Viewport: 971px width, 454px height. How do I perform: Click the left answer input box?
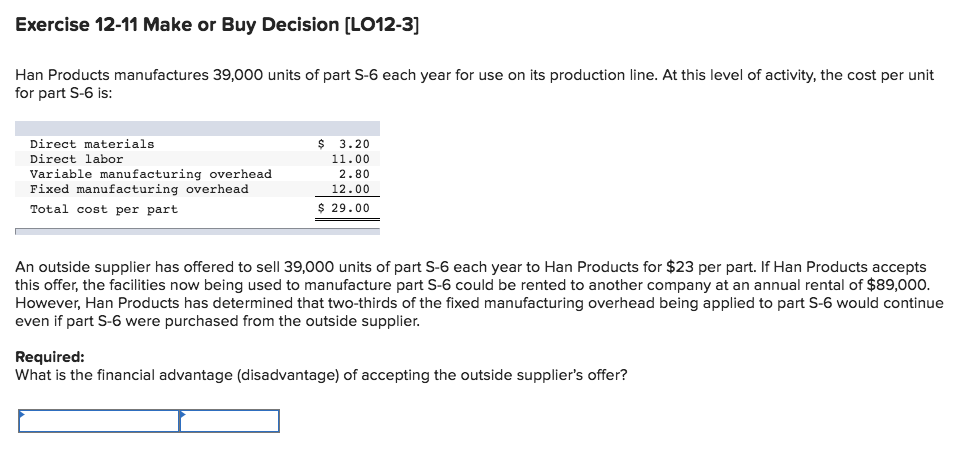99,421
